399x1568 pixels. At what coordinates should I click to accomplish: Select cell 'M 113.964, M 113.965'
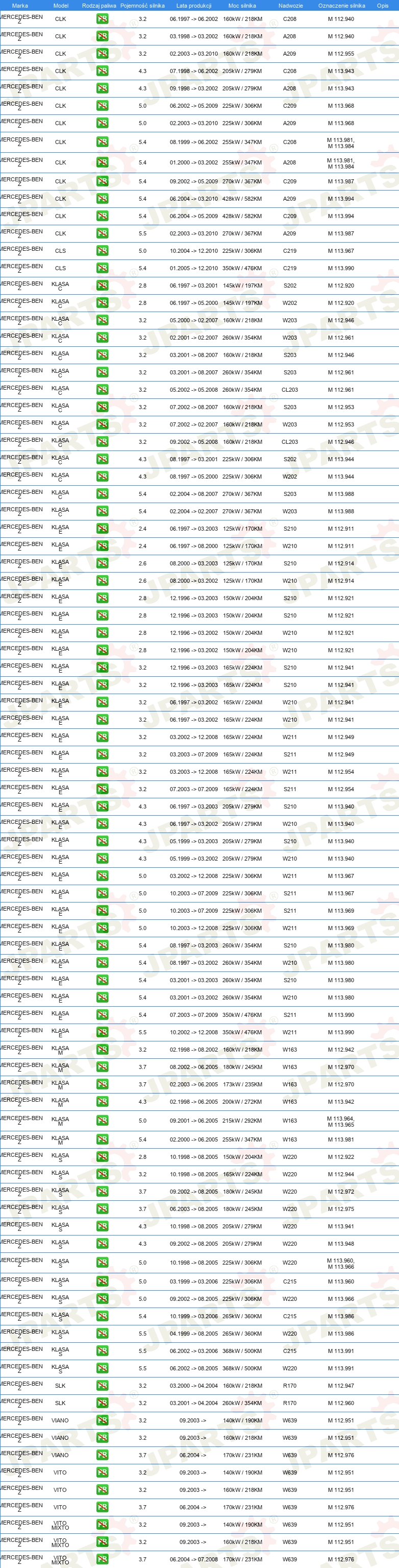click(341, 1121)
